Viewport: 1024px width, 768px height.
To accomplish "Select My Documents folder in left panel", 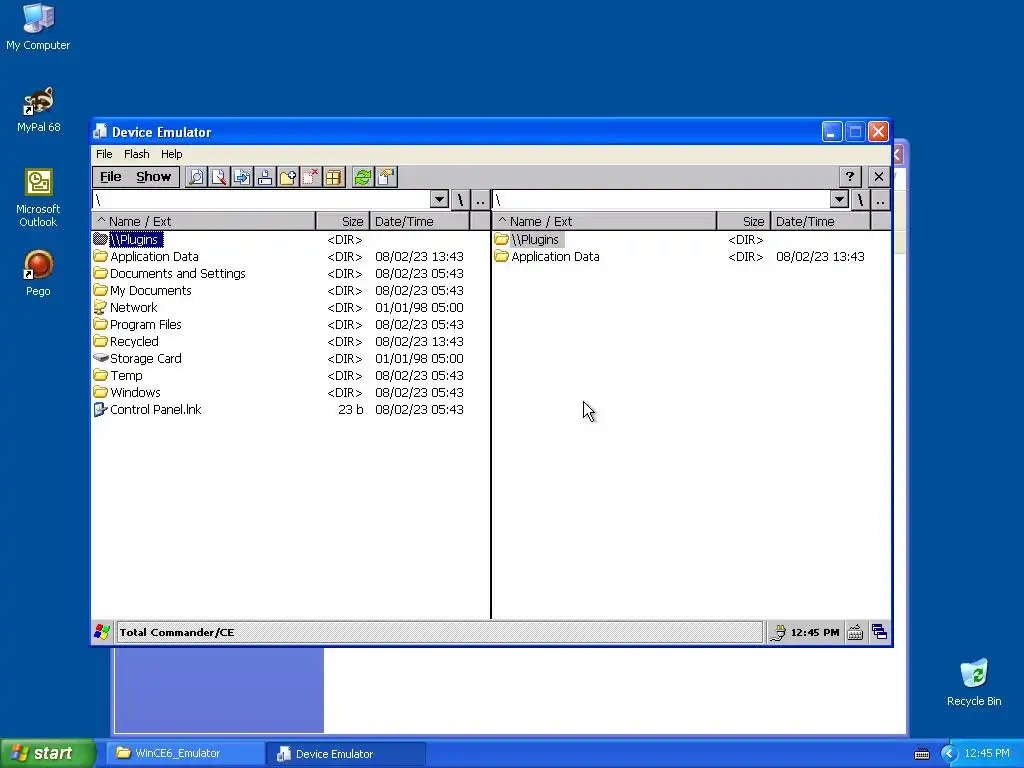I will [151, 291].
